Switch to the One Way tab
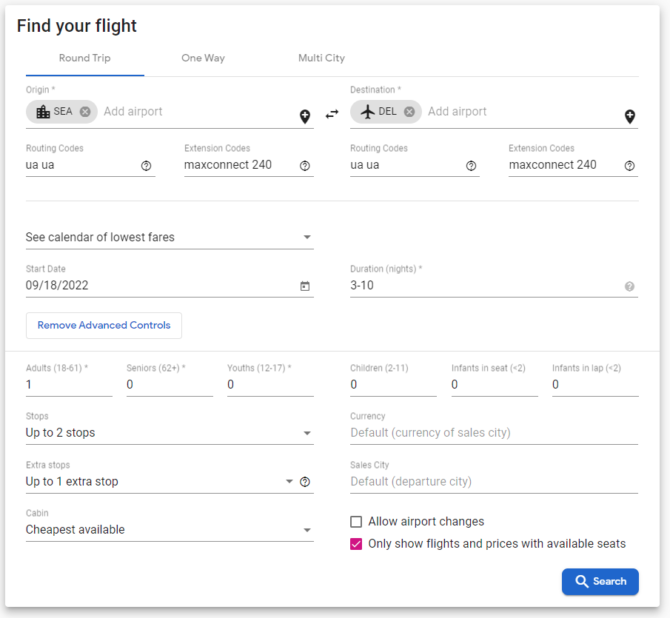670x618 pixels. click(203, 58)
